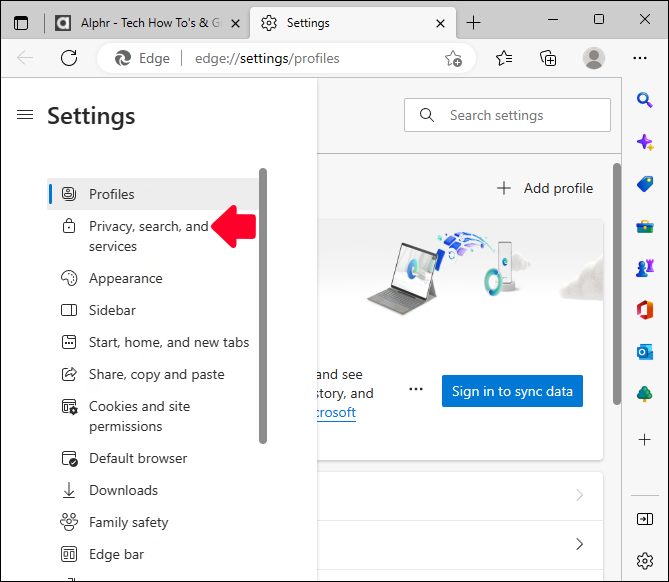Close the Alphr tab

point(235,23)
